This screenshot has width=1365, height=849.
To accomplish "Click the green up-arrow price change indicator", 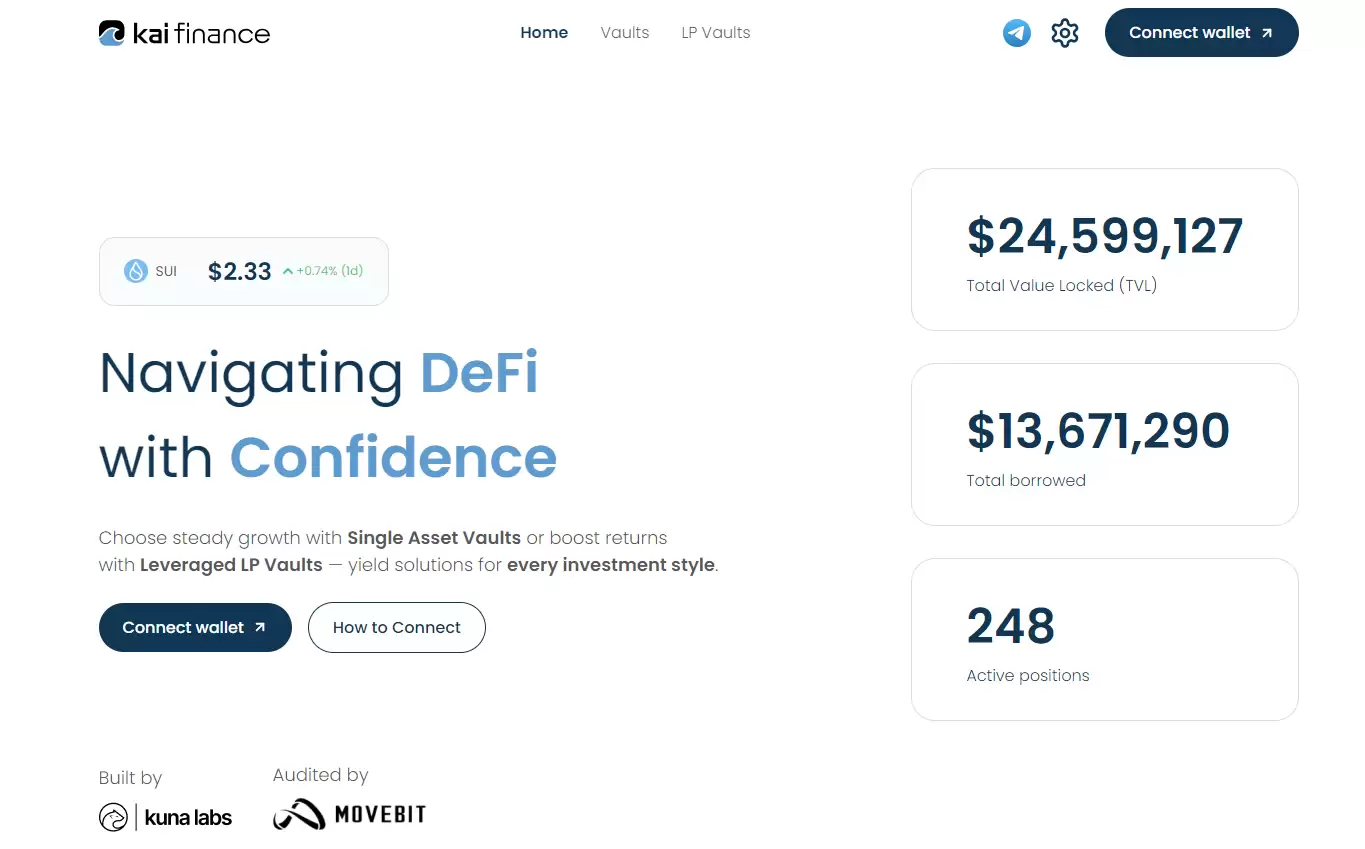I will click(x=288, y=271).
